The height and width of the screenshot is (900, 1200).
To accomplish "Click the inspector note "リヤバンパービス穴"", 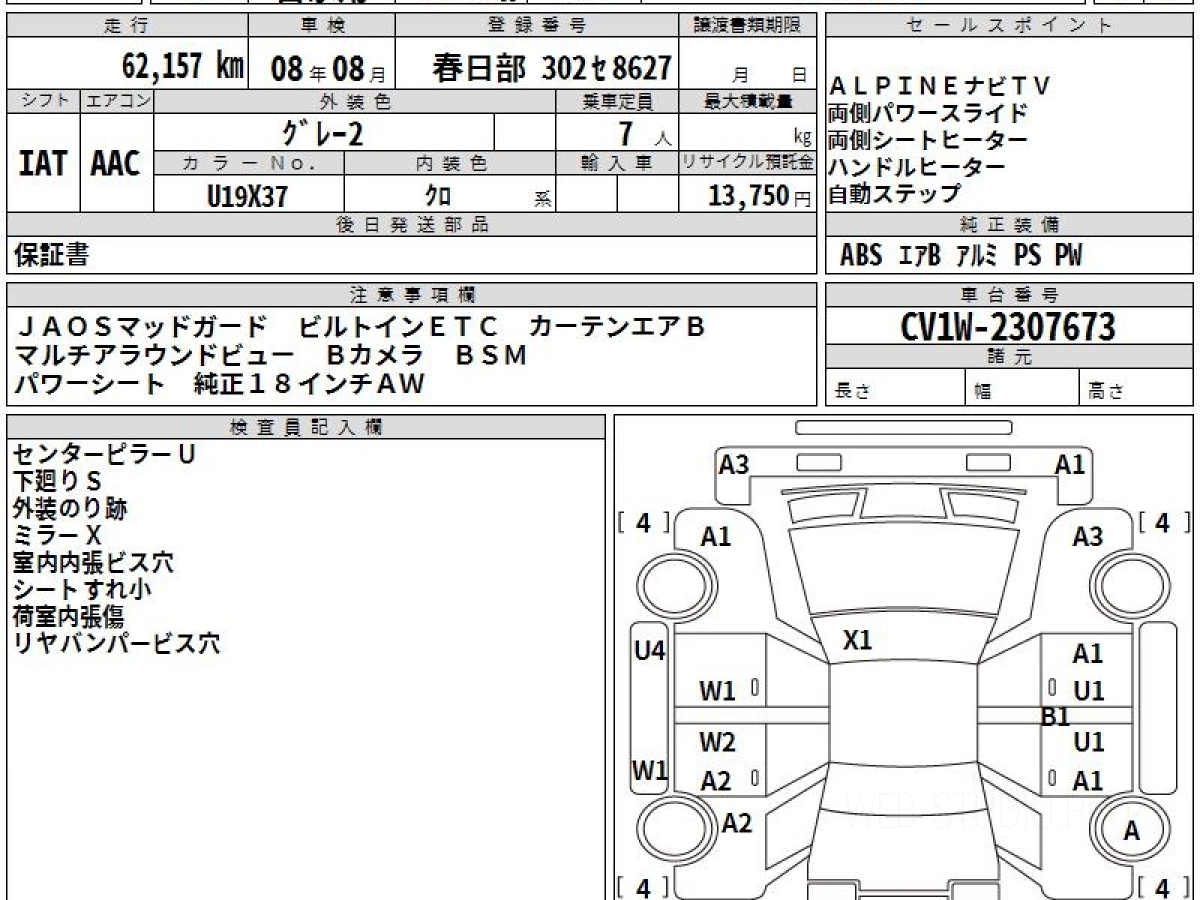I will 116,644.
